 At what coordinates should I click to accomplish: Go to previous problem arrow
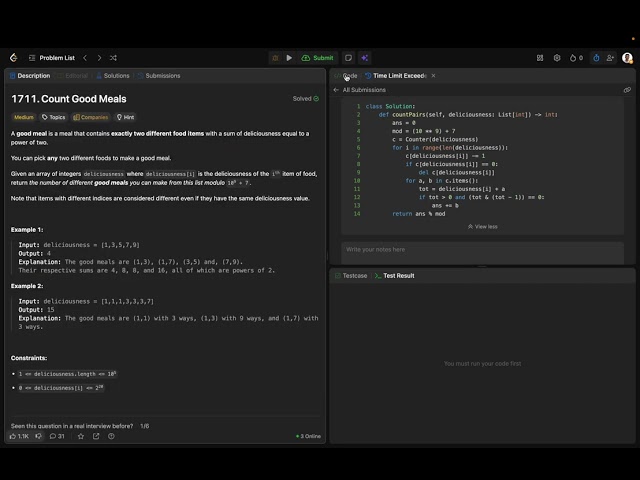(85, 58)
